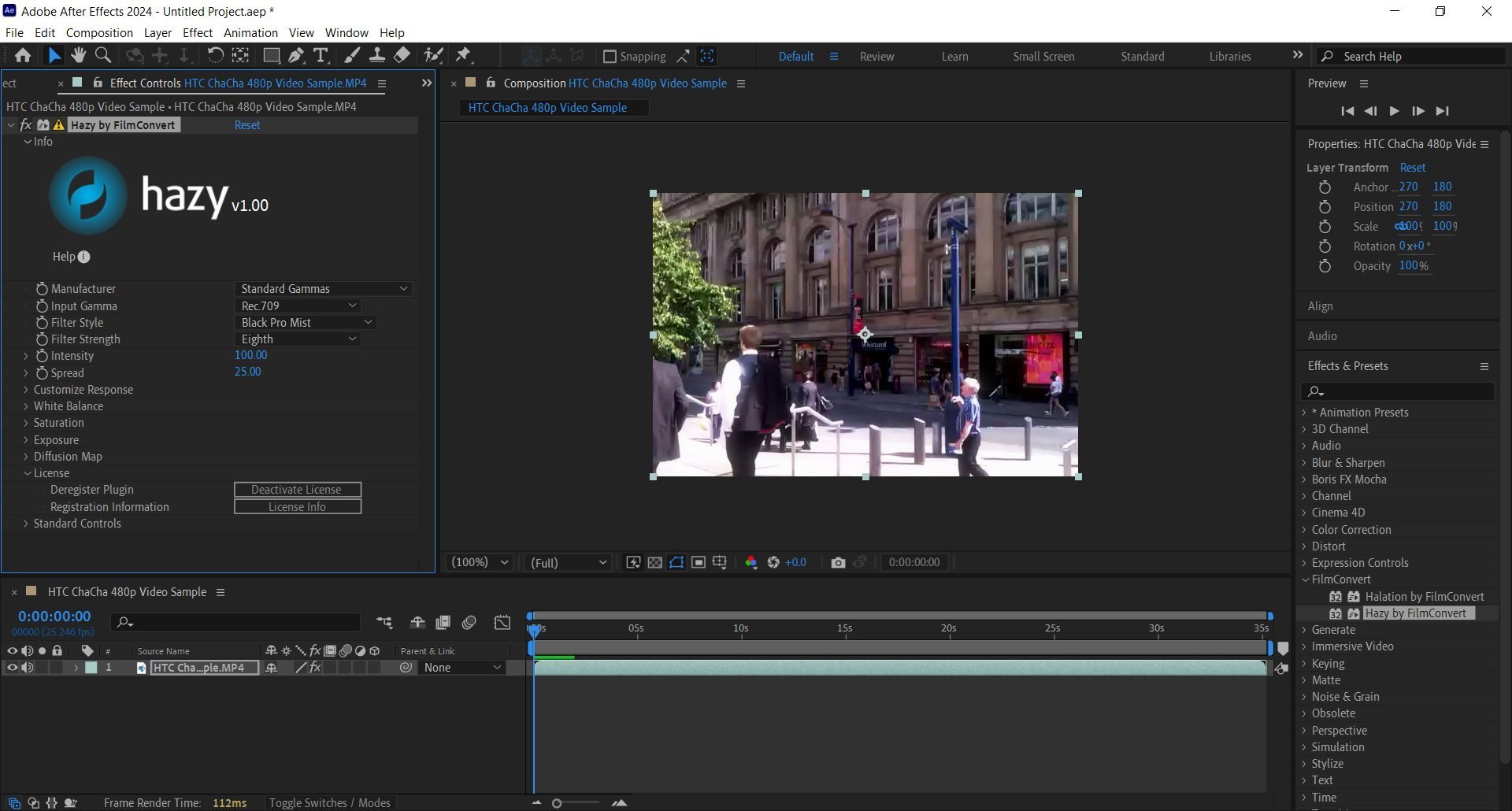Play the composition preview

(1394, 111)
